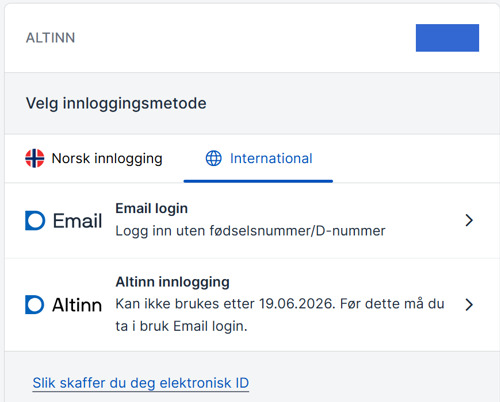This screenshot has width=500, height=402.
Task: Click the globe icon beside International
Action: click(x=214, y=158)
